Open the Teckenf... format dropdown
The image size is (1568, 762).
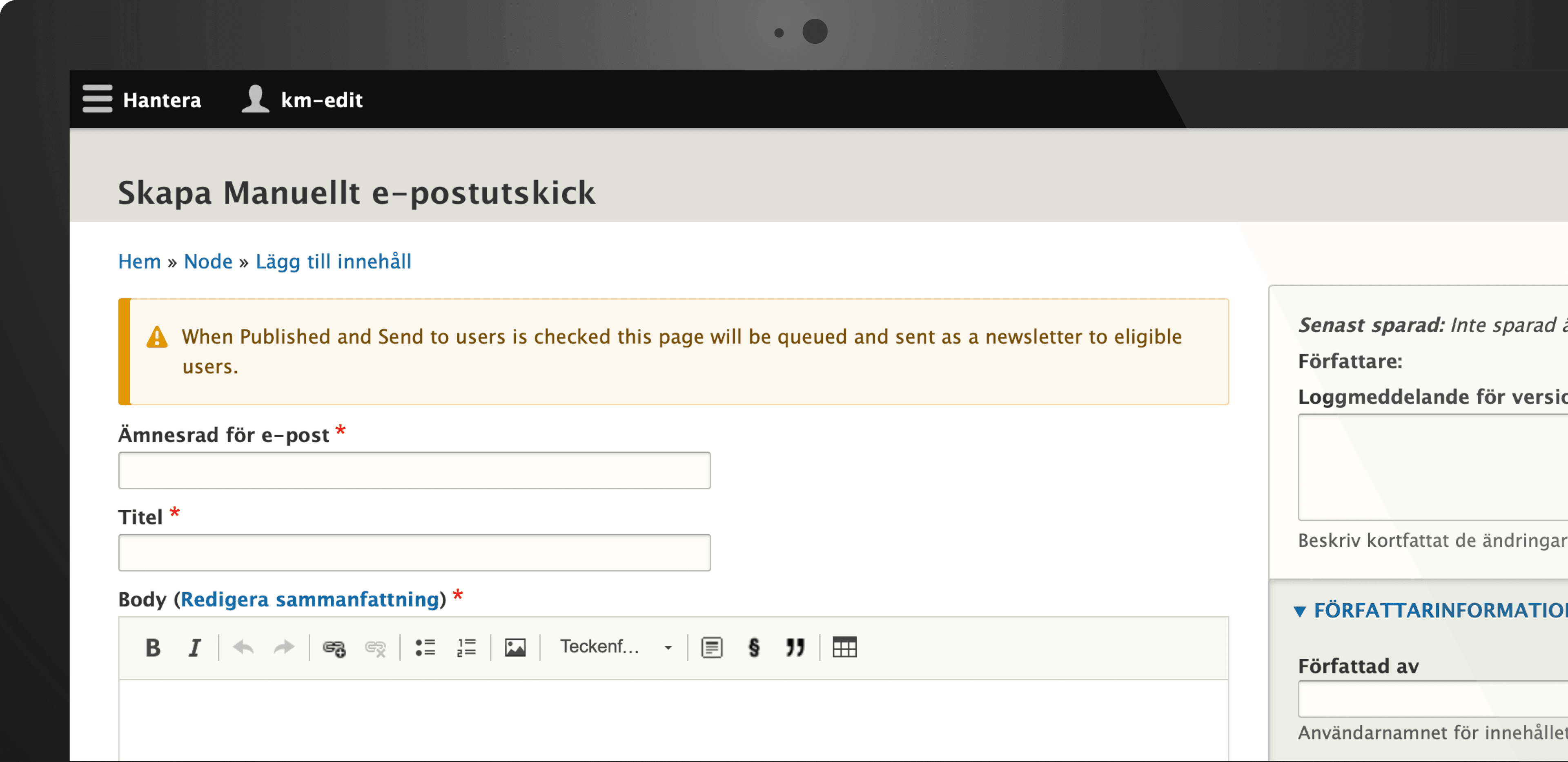pos(615,647)
